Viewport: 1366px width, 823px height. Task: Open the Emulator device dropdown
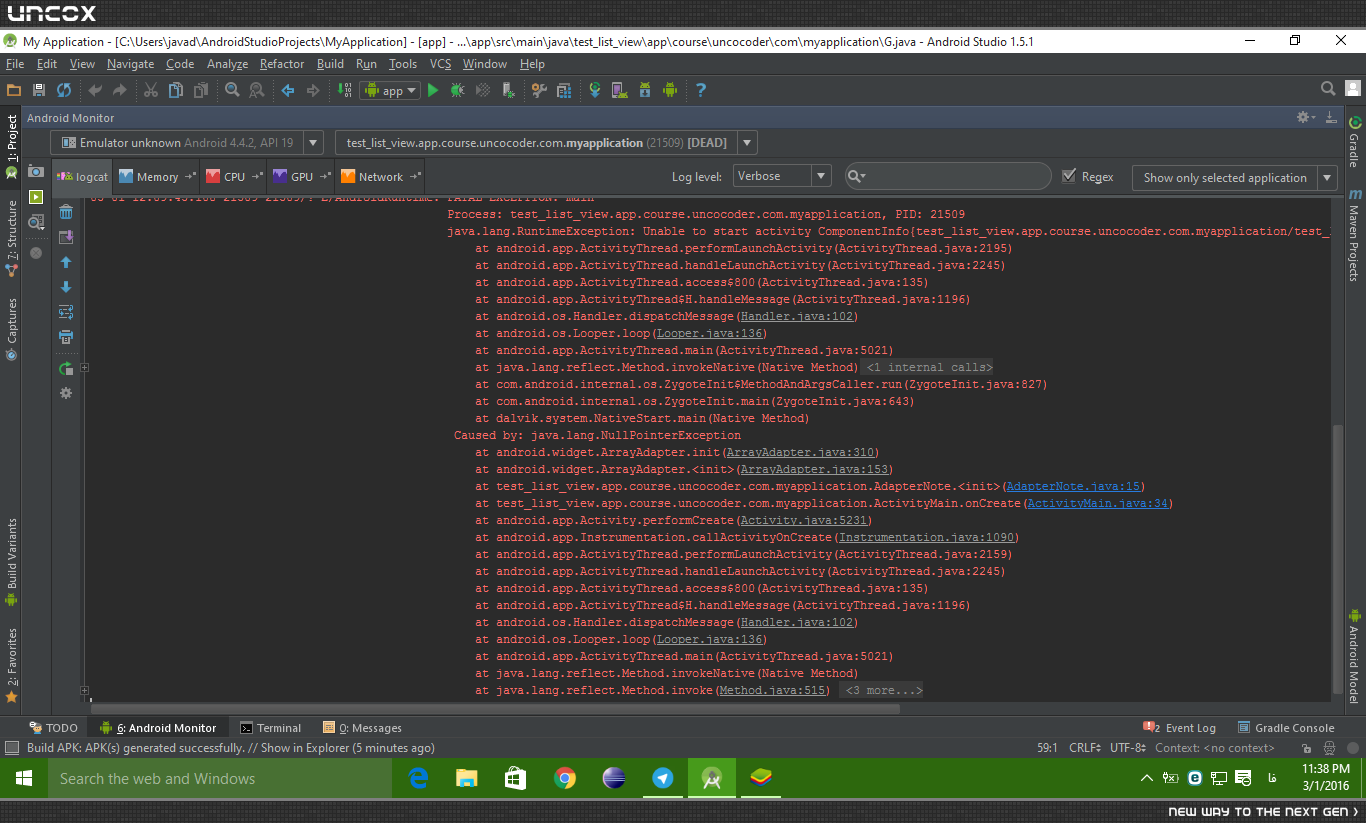tap(187, 143)
